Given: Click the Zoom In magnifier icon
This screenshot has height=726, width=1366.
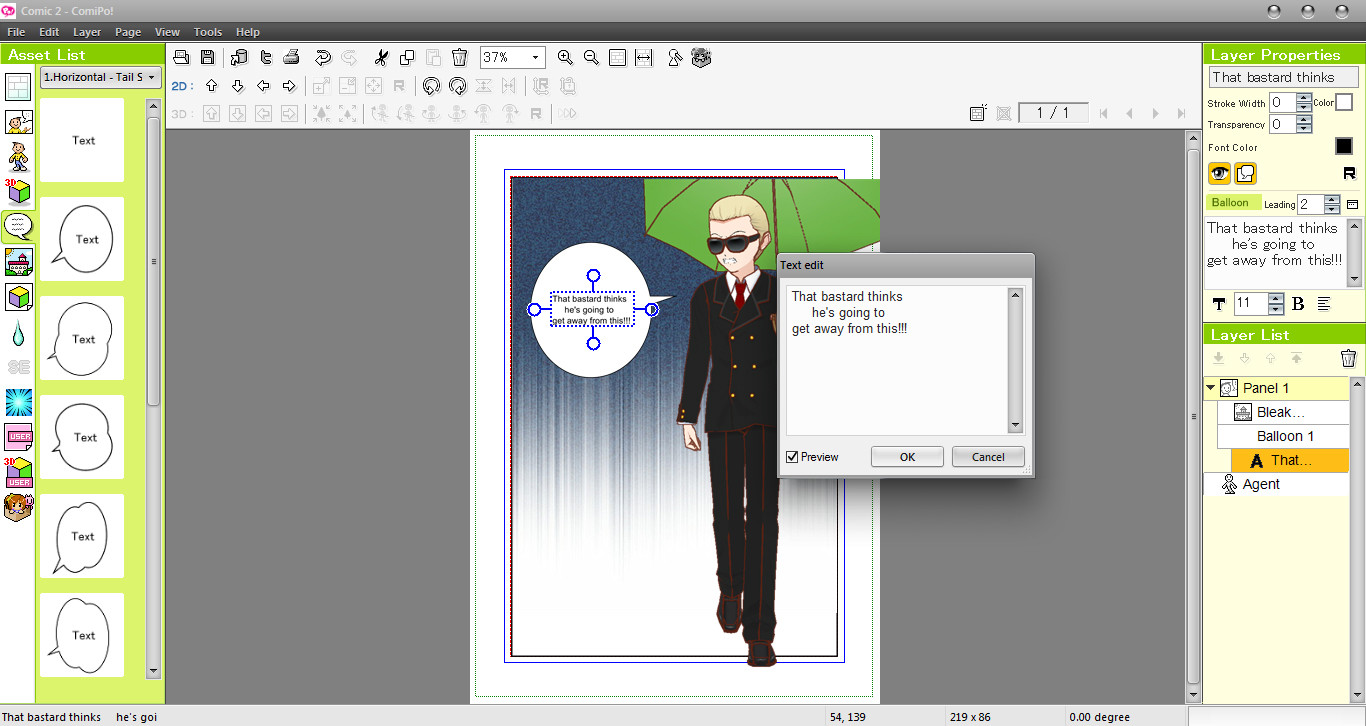Looking at the screenshot, I should pyautogui.click(x=565, y=58).
